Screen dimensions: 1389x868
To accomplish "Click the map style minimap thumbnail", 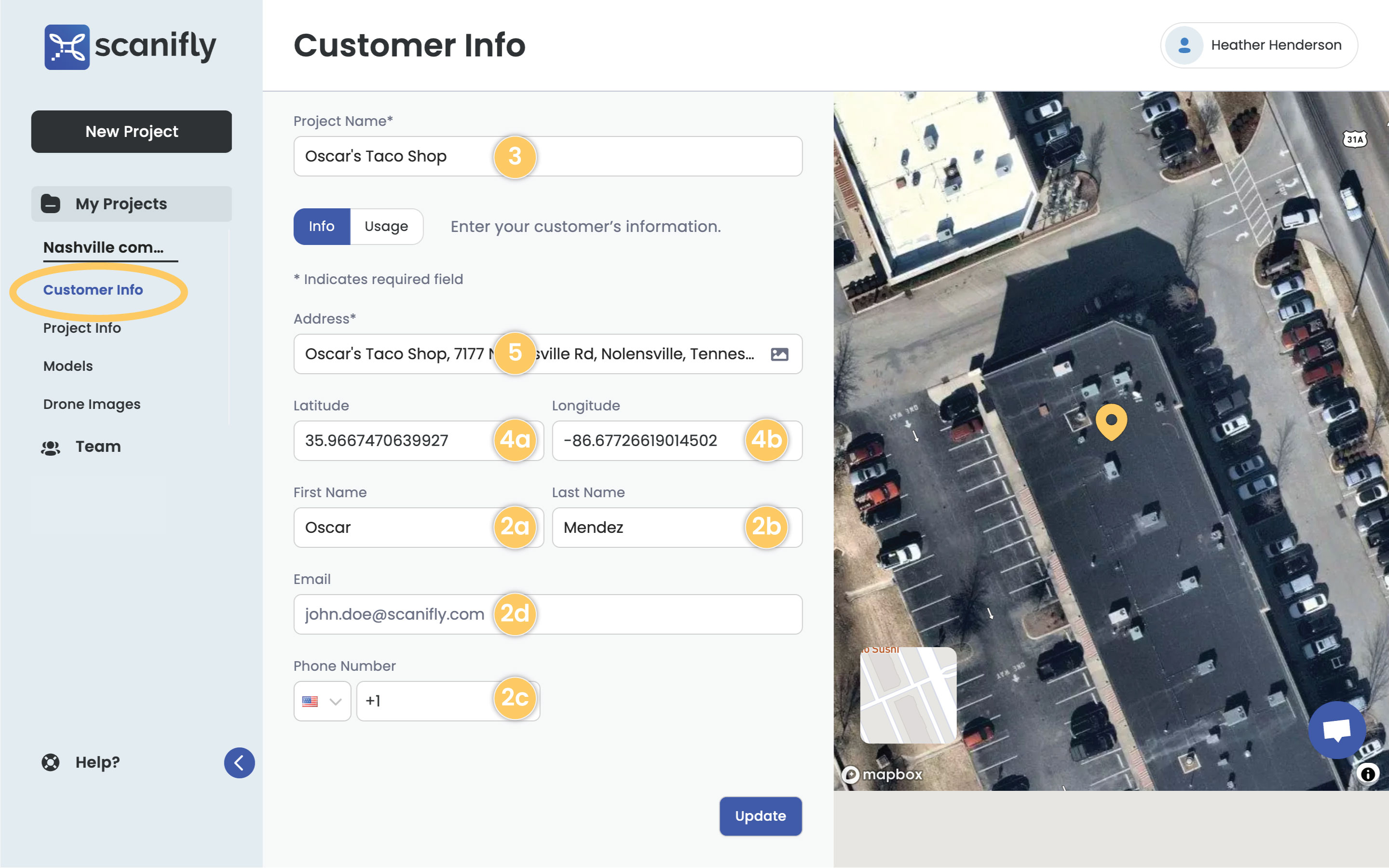I will coord(908,695).
